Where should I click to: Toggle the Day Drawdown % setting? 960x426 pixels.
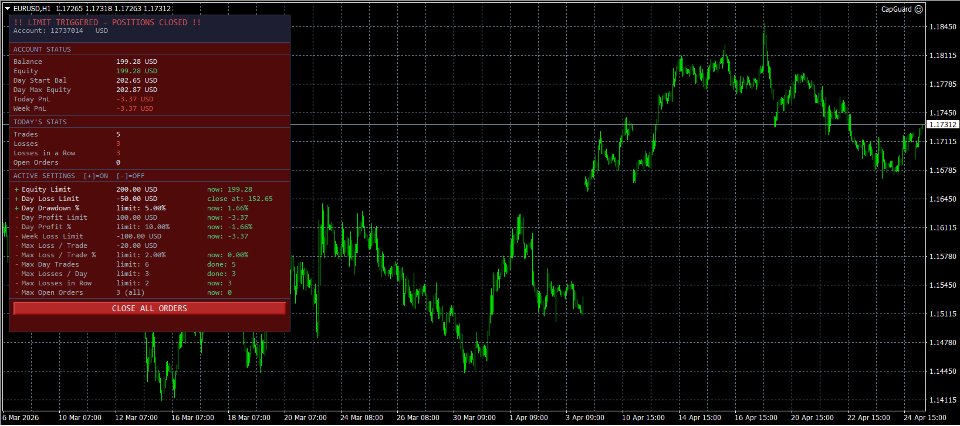coord(17,208)
